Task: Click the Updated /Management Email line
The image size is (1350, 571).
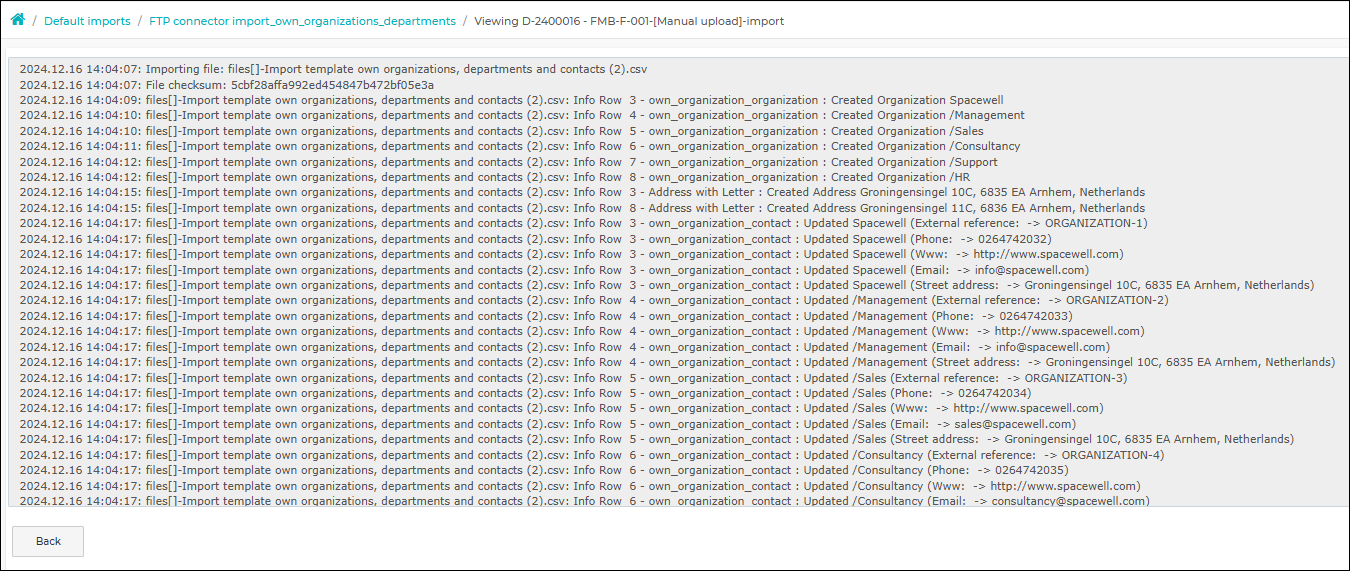Action: 565,347
